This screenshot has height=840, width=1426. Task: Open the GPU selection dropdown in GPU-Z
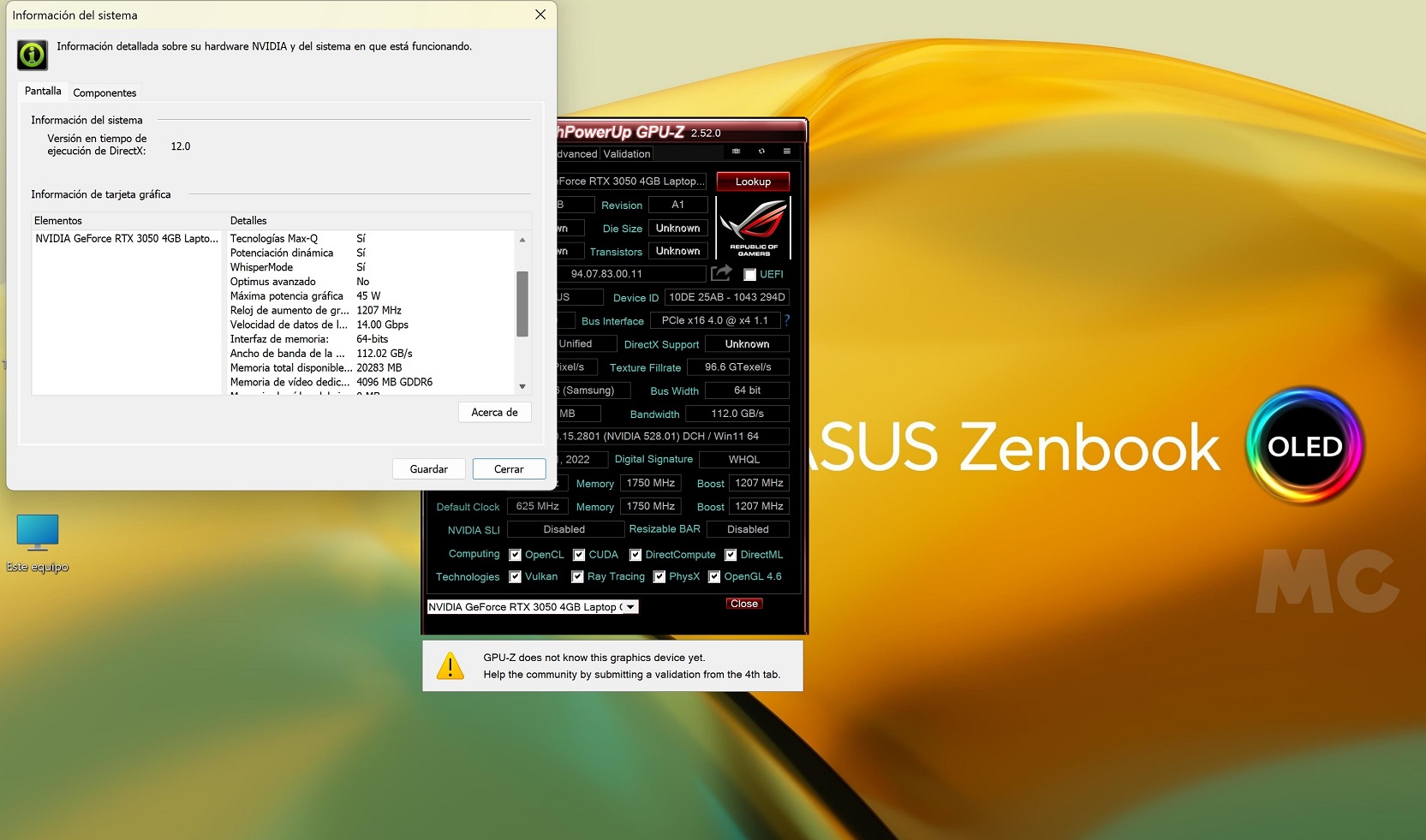(630, 607)
